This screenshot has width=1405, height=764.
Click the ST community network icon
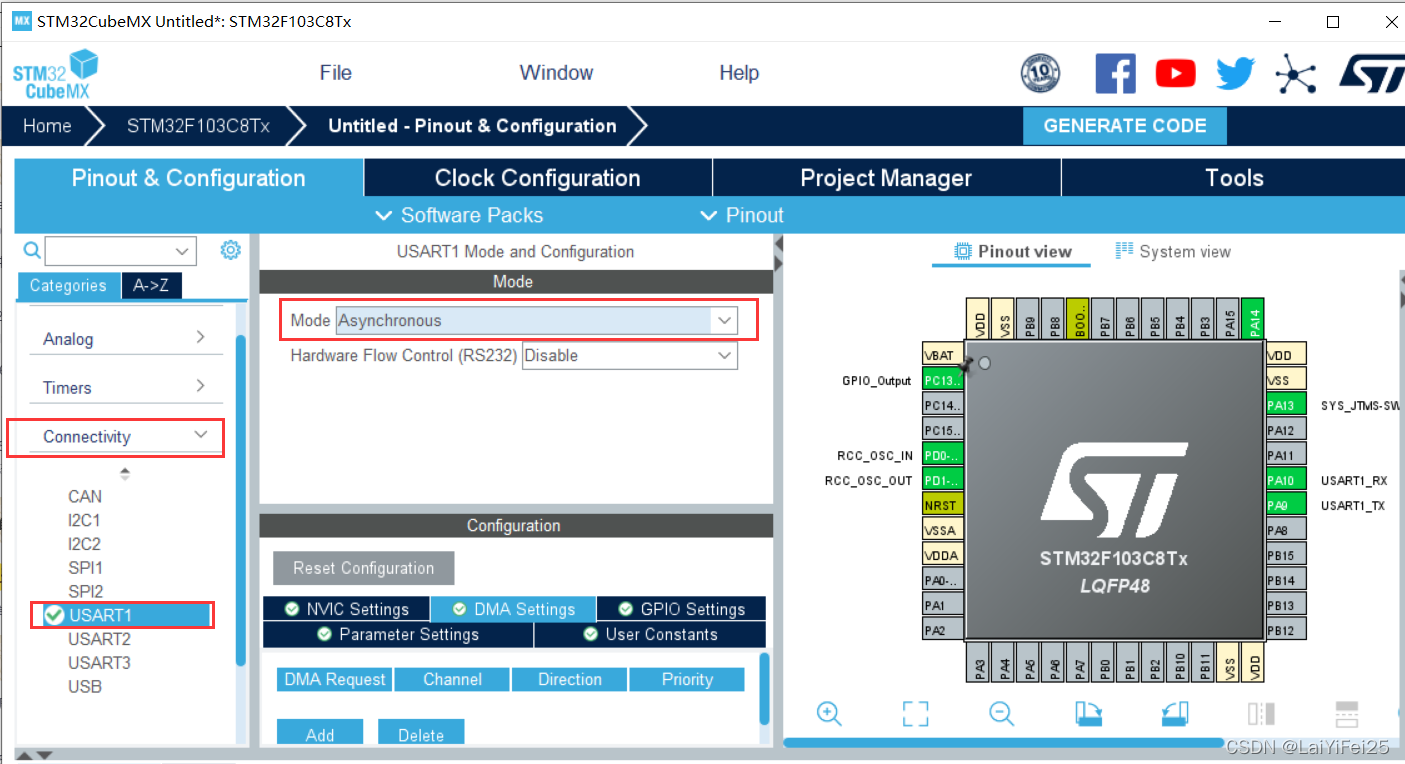[1295, 73]
